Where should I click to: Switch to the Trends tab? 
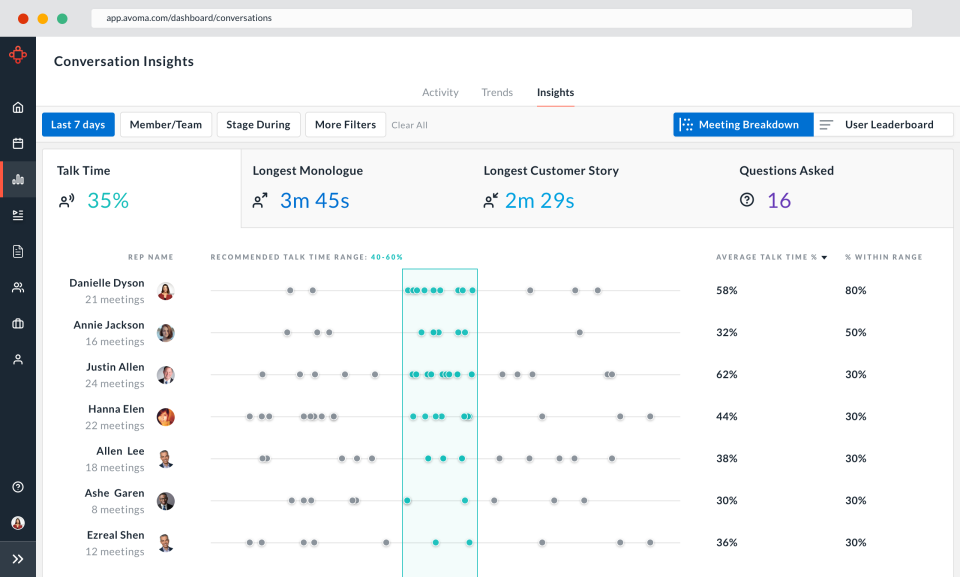tap(497, 91)
